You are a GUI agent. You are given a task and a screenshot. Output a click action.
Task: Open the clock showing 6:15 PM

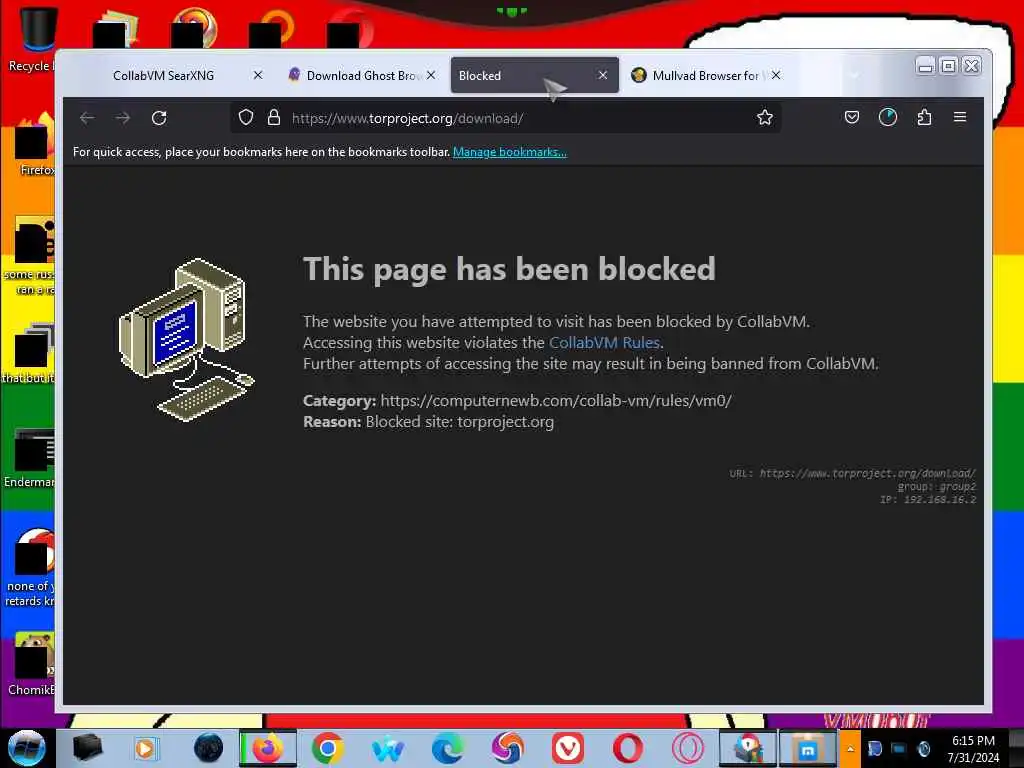pos(973,749)
